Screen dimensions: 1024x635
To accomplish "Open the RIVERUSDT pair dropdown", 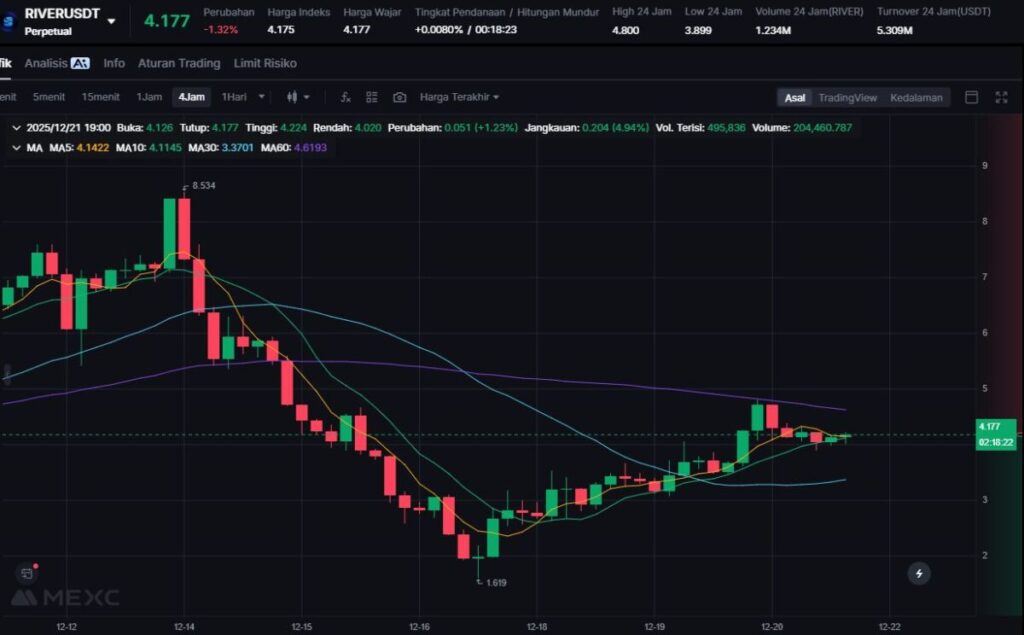I will point(111,20).
